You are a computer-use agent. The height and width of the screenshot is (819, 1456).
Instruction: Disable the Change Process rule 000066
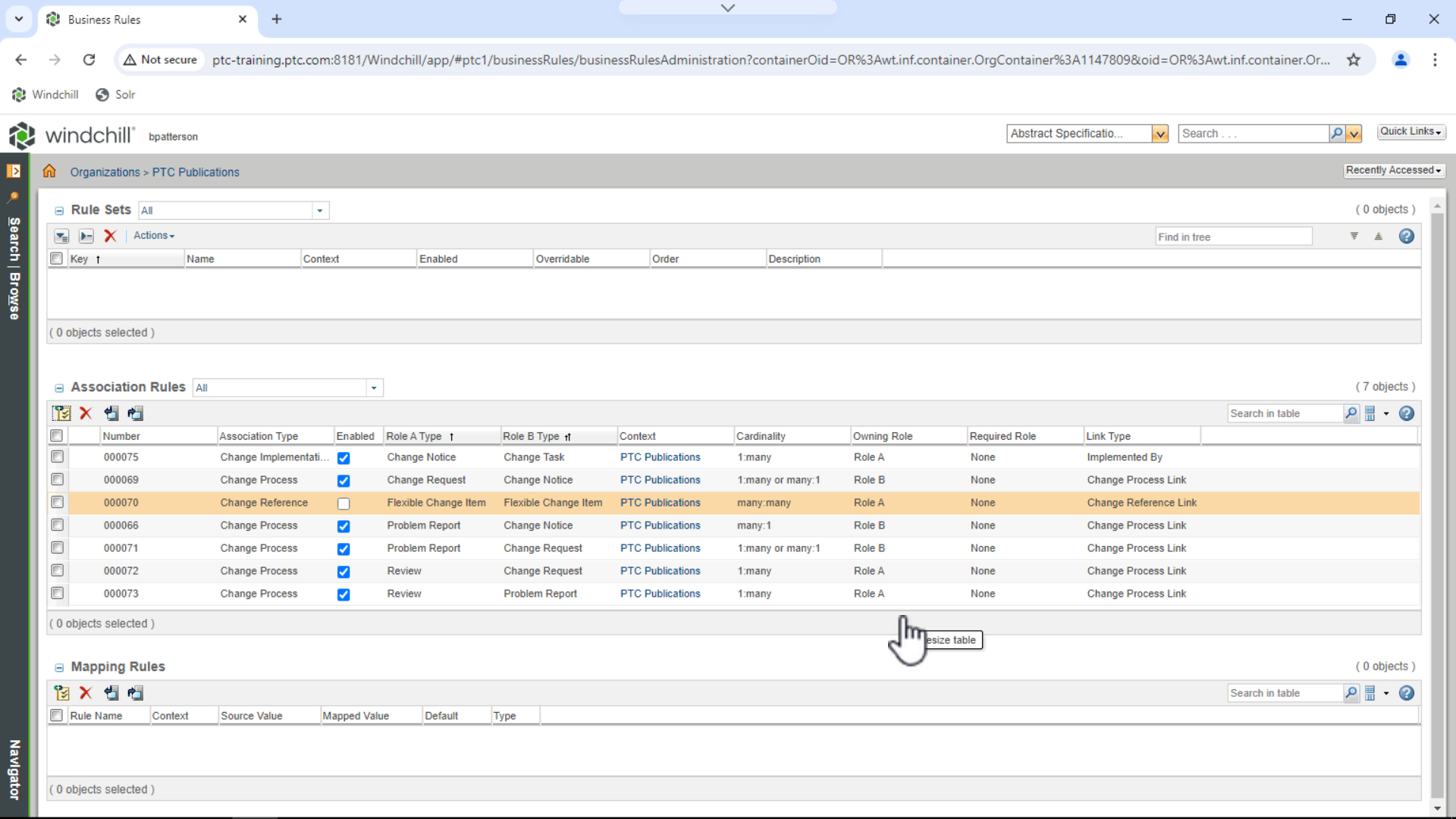point(344,526)
